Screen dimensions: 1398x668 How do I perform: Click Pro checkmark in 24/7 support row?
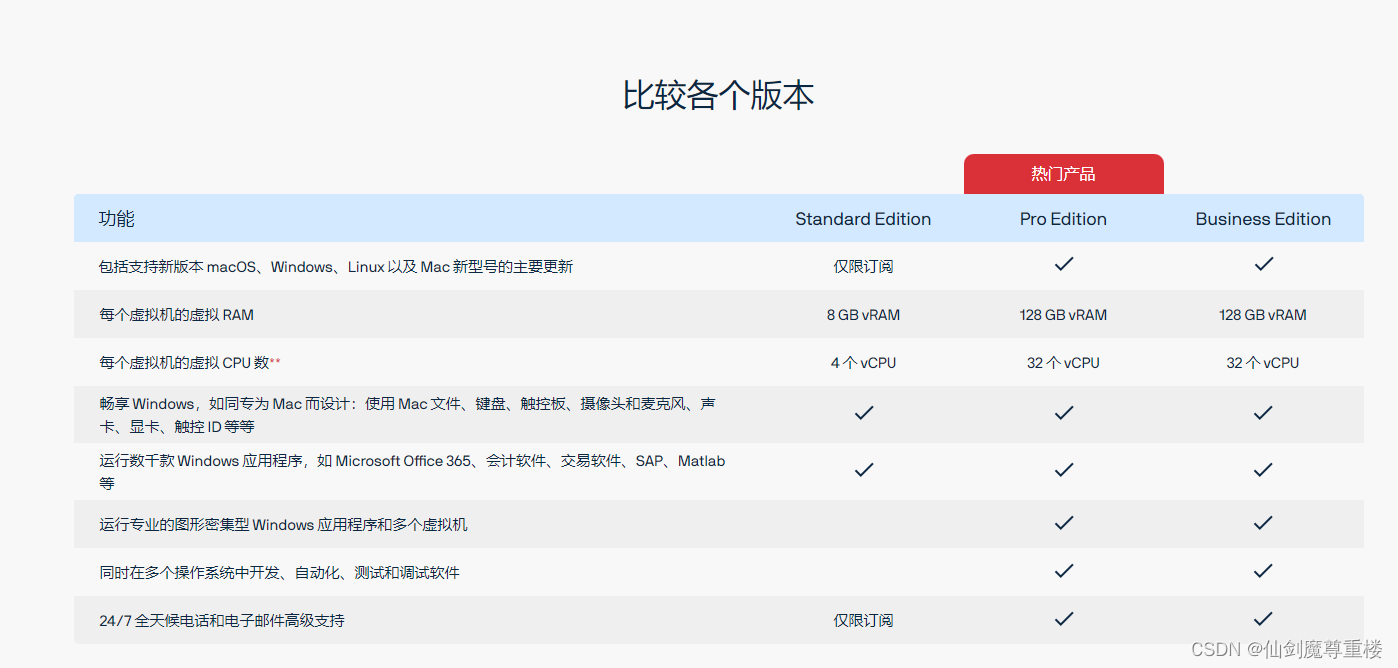coord(1064,618)
